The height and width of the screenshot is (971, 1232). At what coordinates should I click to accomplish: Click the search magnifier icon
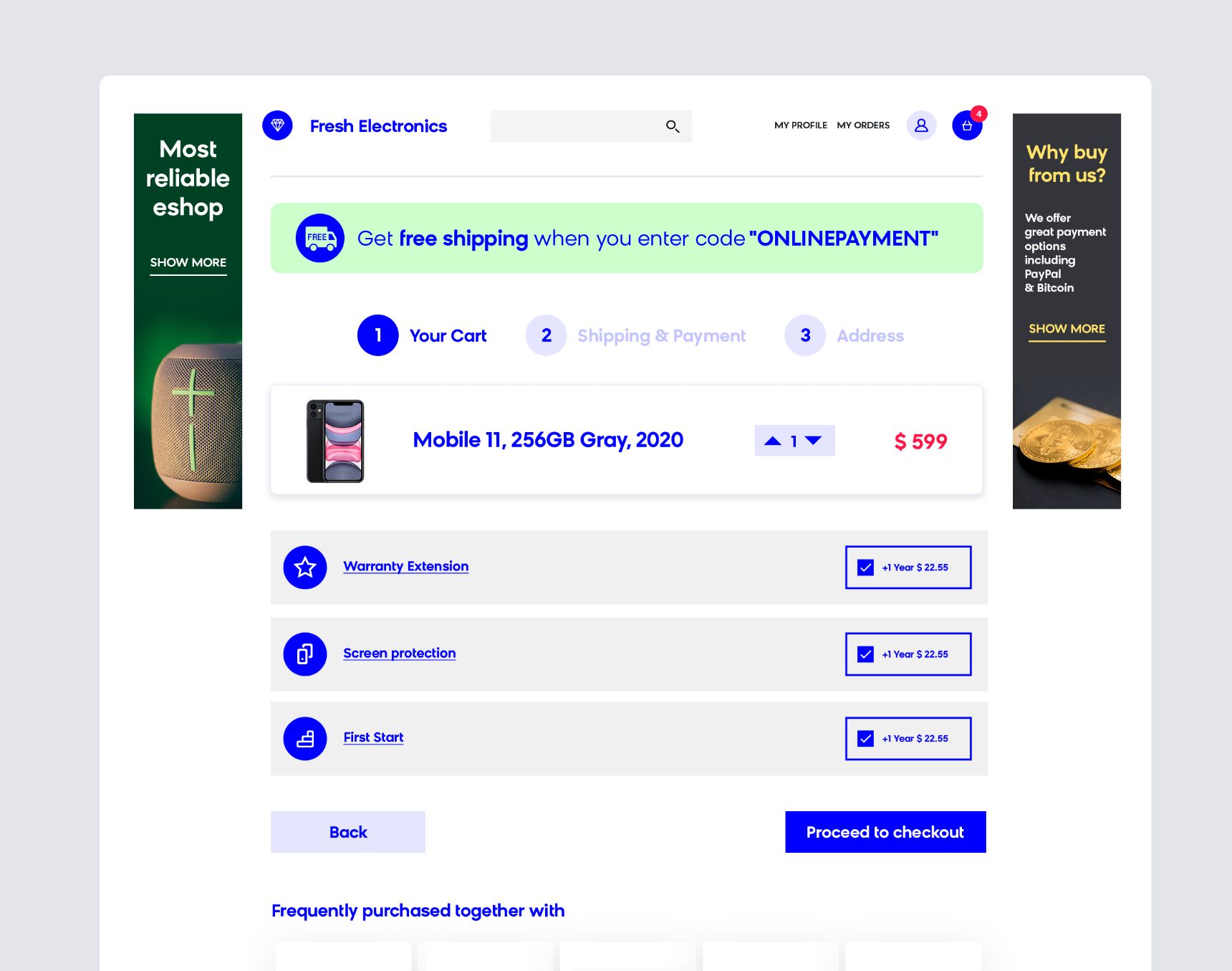pos(672,126)
